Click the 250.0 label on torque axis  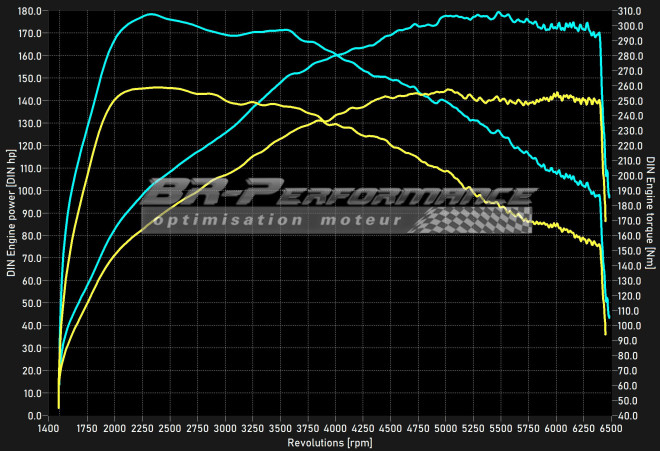tap(632, 100)
